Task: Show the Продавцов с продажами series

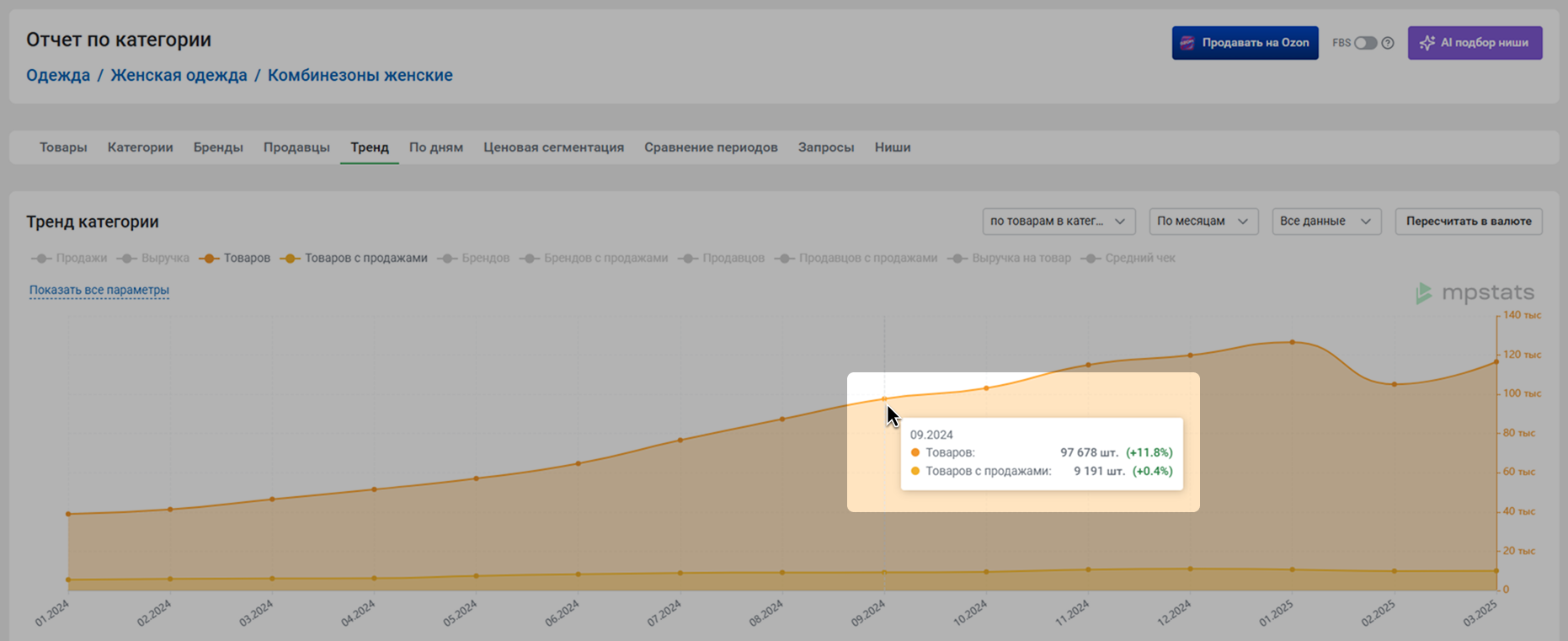Action: click(856, 258)
